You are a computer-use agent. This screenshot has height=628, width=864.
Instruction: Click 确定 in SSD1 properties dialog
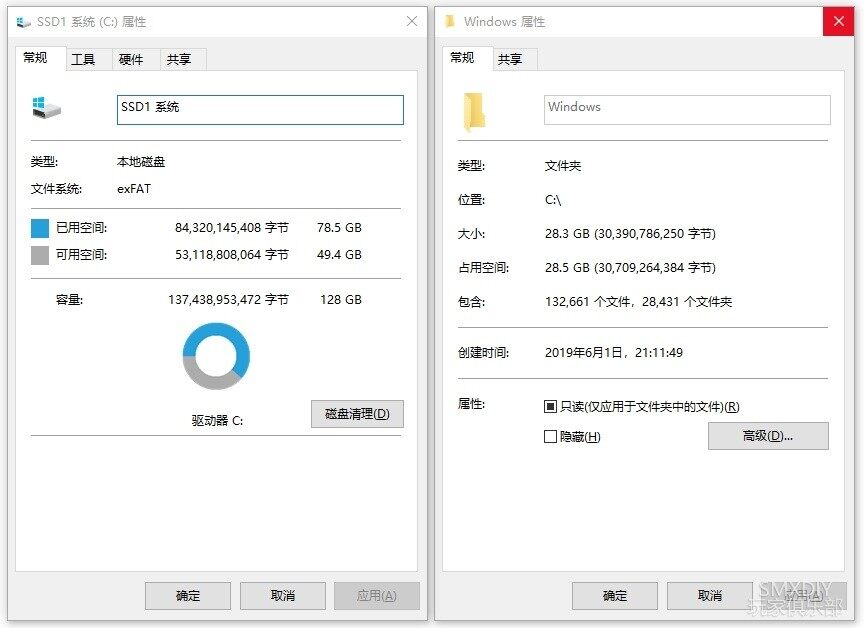pos(188,595)
